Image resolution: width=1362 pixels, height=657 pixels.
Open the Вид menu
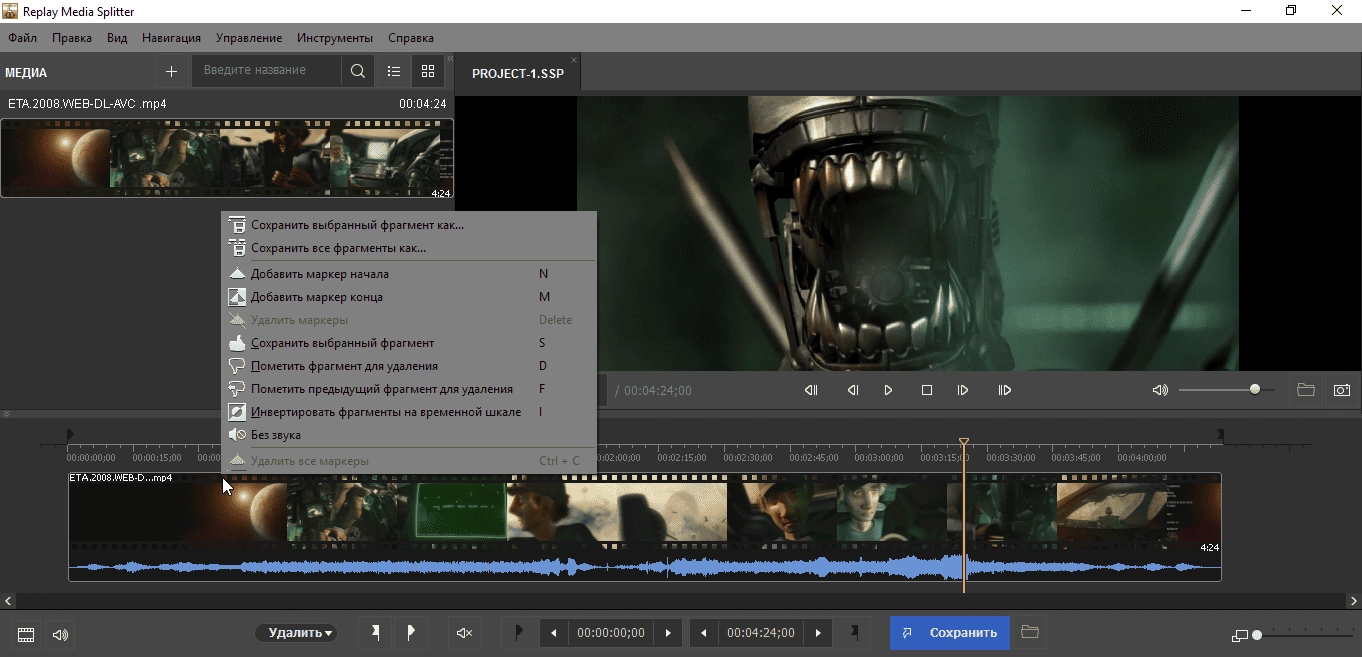pyautogui.click(x=117, y=38)
